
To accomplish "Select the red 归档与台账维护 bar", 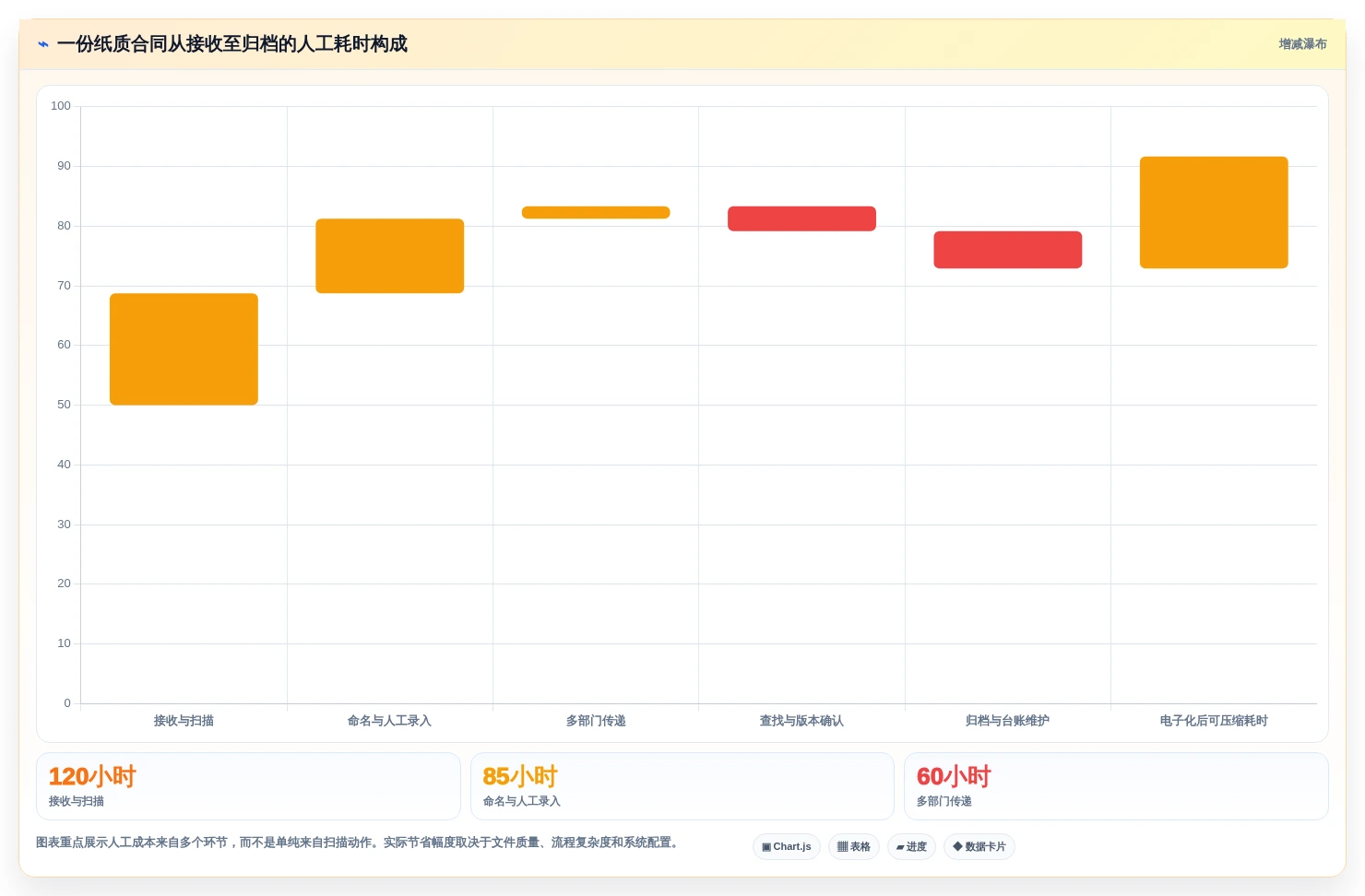I will [1008, 250].
